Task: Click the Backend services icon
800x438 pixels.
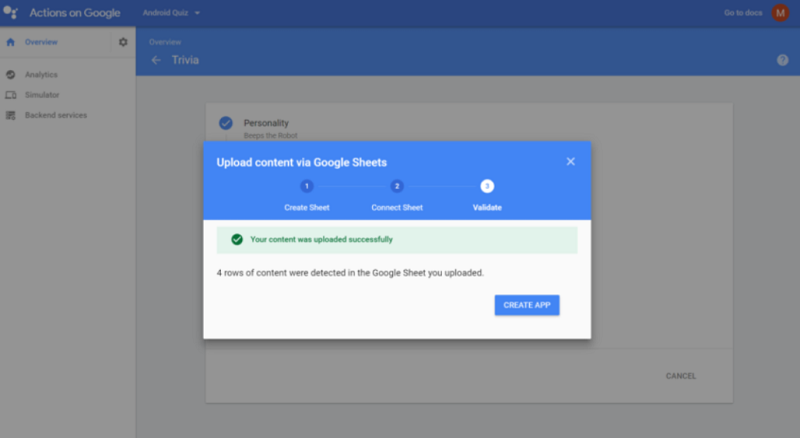Action: 11,115
